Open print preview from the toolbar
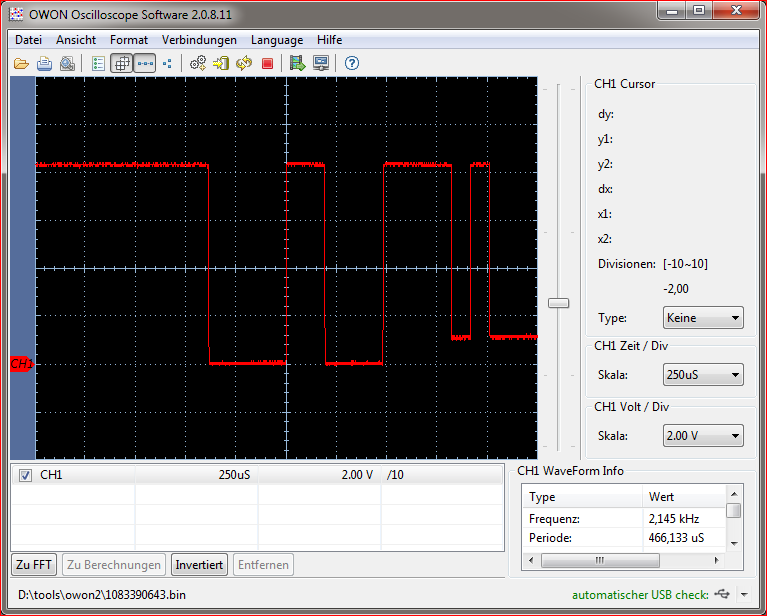The image size is (767, 616). [x=67, y=64]
